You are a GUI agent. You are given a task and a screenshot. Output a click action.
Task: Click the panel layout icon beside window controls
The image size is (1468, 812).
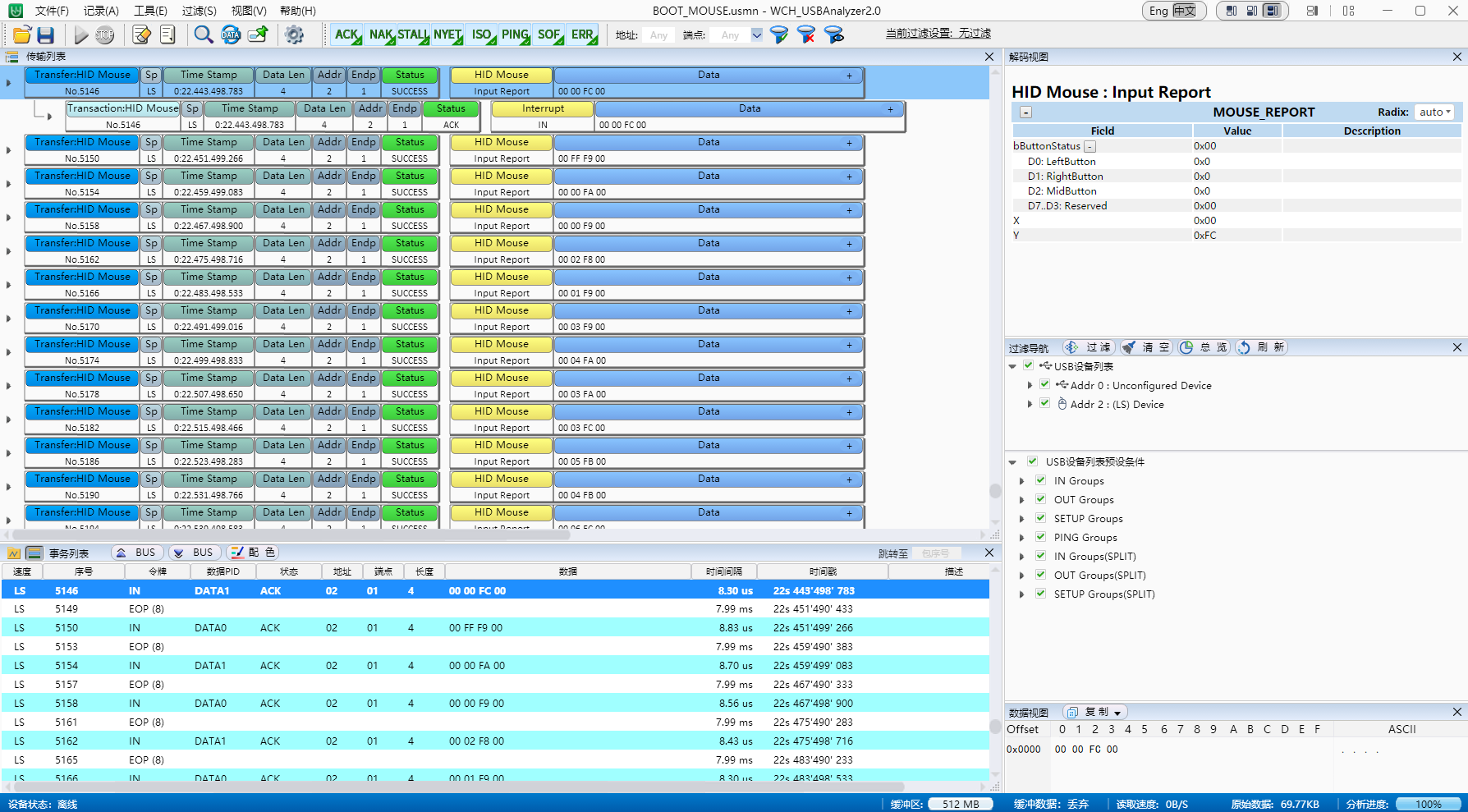coord(1312,11)
